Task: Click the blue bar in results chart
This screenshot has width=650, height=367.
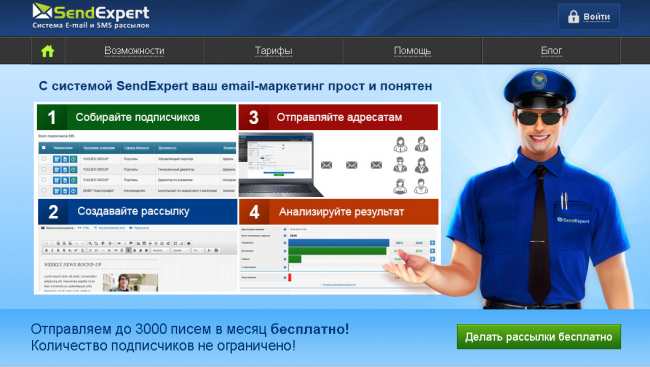Action: pyautogui.click(x=339, y=243)
